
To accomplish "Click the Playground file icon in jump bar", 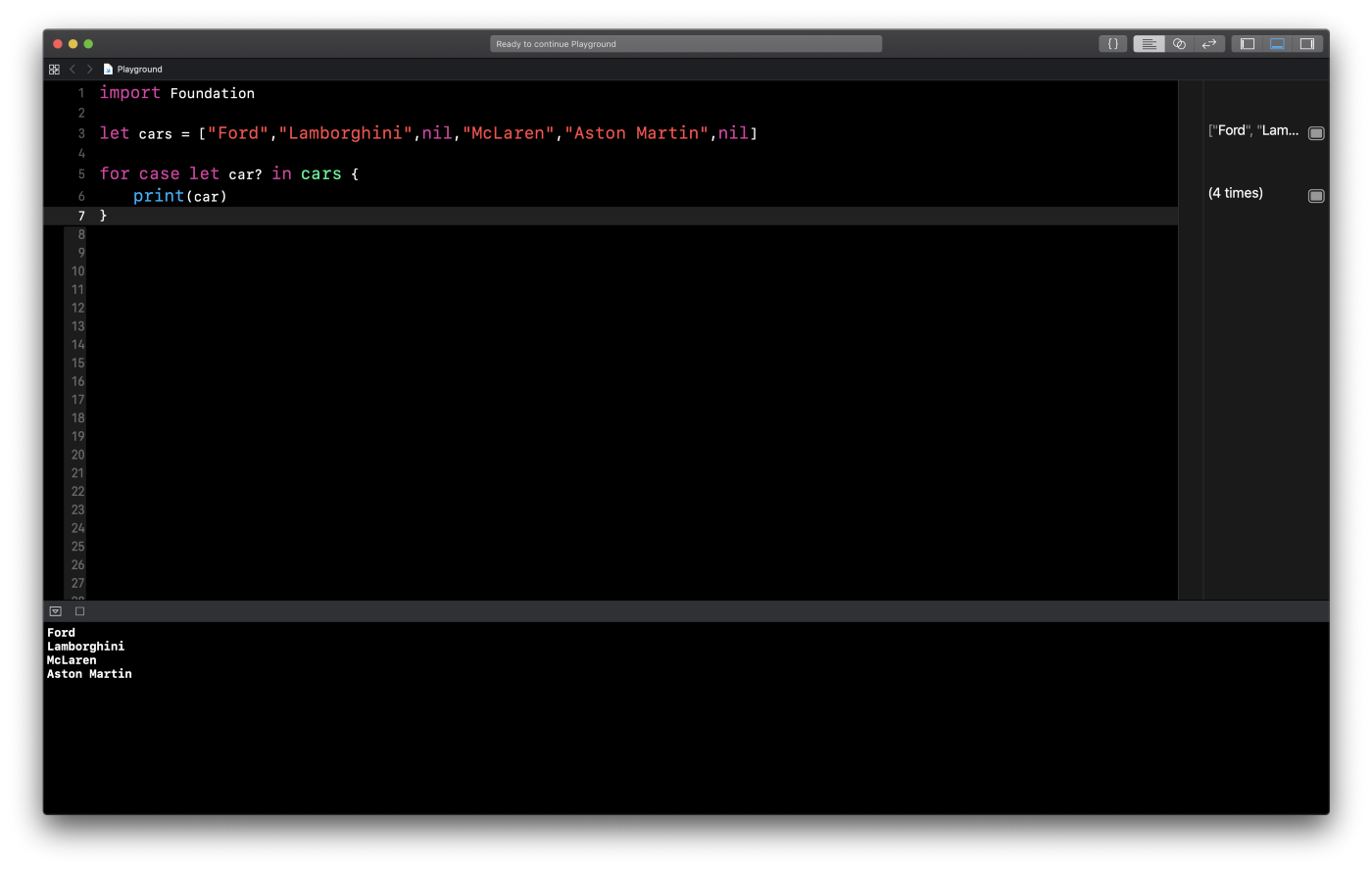I will point(108,70).
